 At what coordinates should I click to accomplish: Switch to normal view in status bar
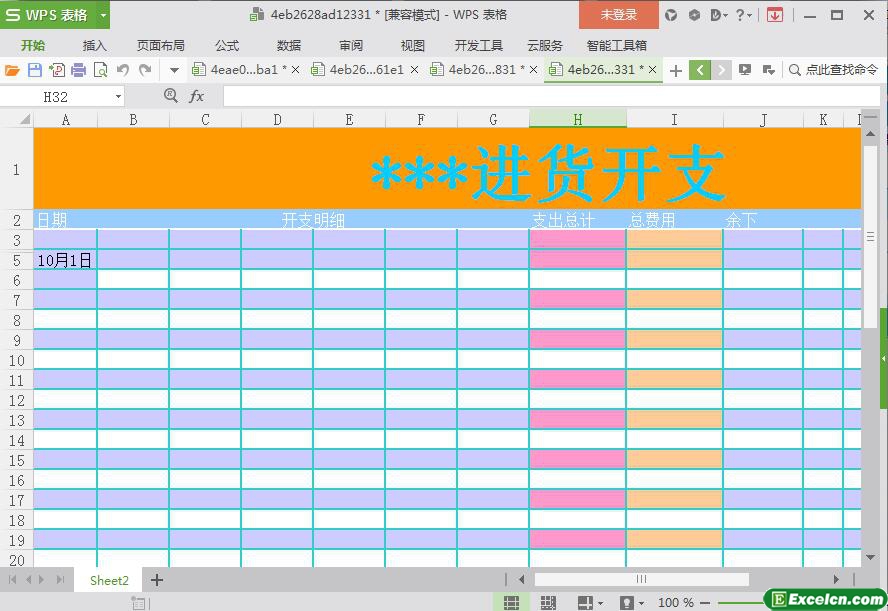511,602
